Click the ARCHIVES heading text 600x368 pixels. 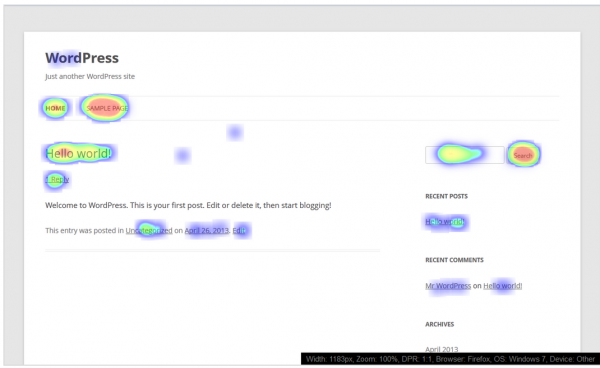(440, 324)
